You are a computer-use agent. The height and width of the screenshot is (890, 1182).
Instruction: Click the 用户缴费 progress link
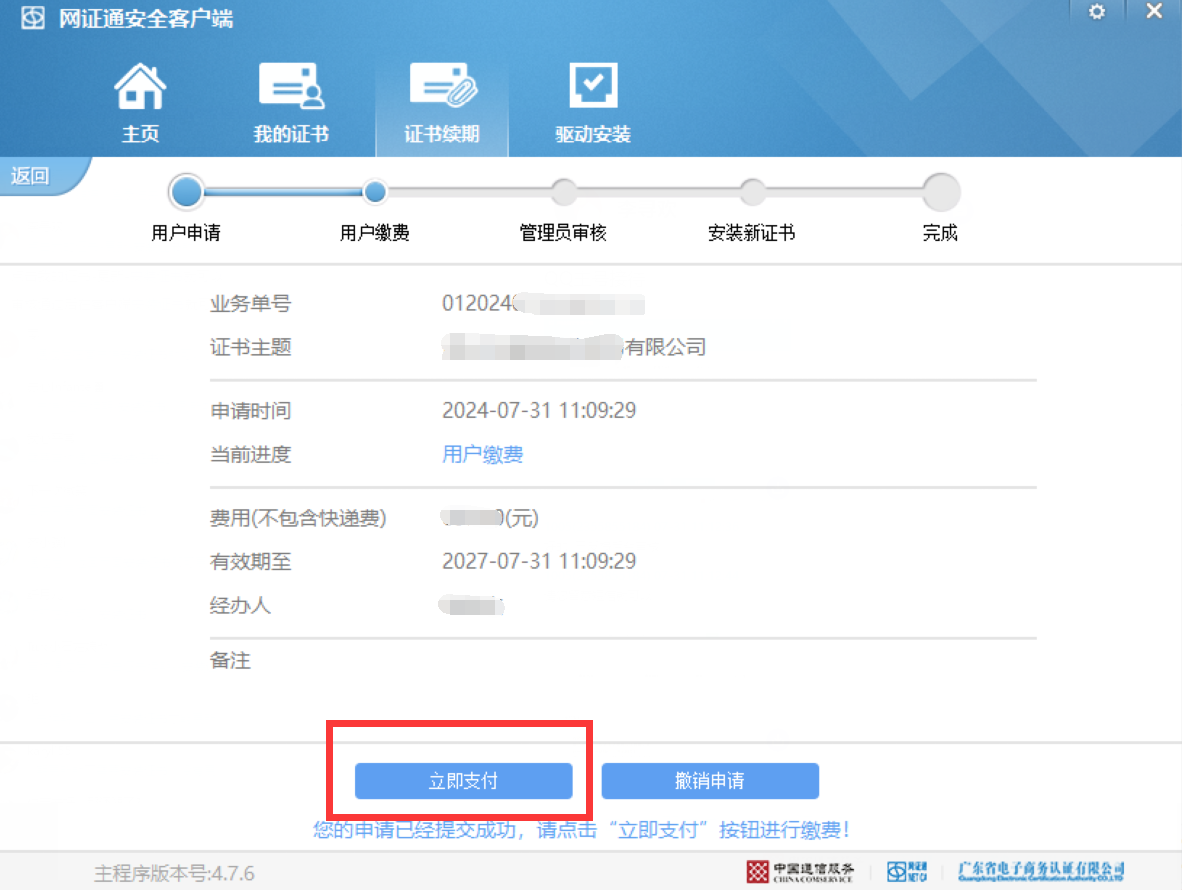482,455
